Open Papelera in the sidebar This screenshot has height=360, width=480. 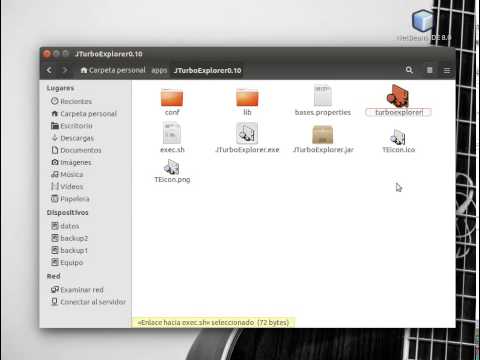70,199
